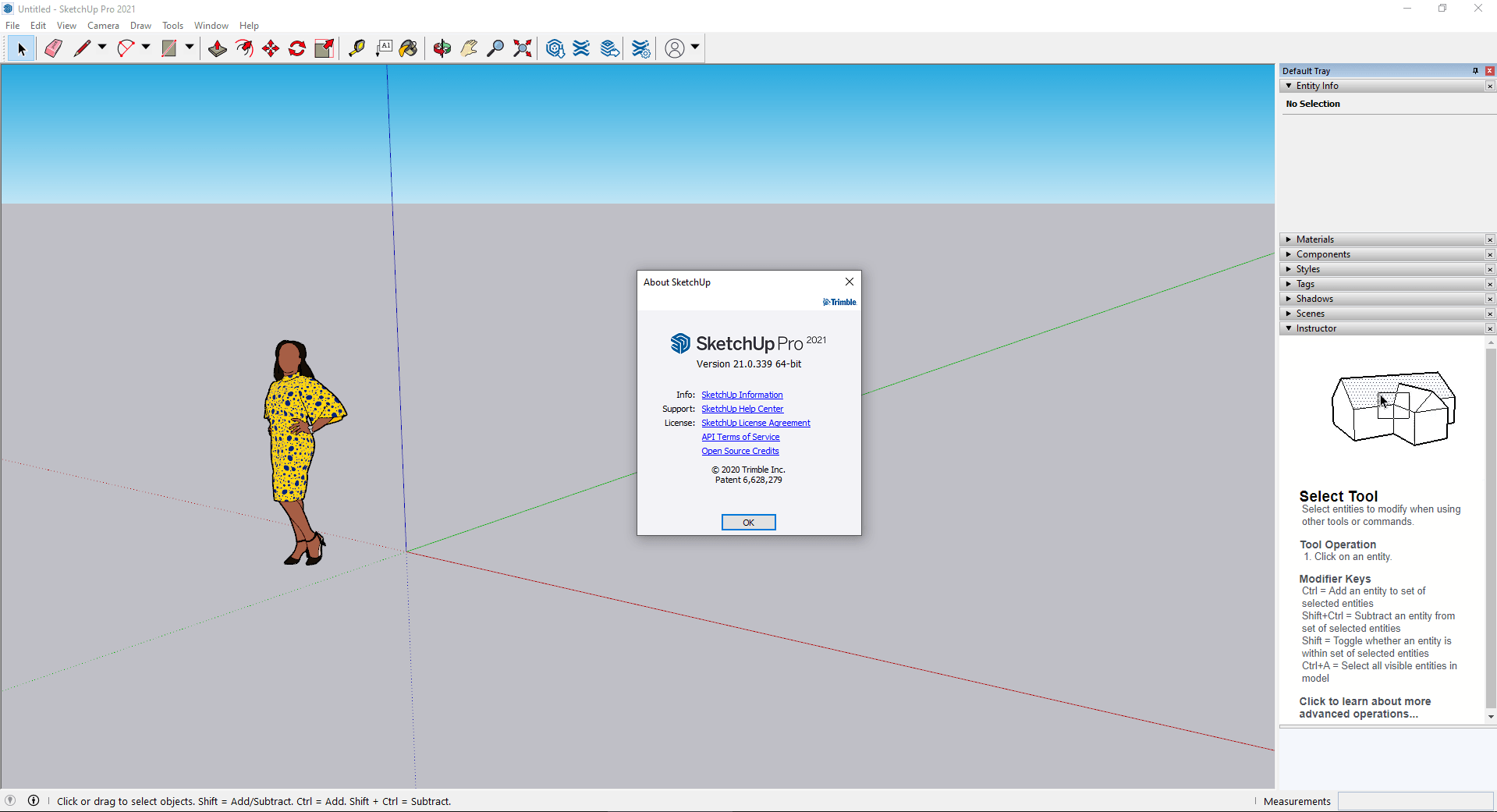Image resolution: width=1497 pixels, height=812 pixels.
Task: Activate the Paint Bucket tool
Action: (x=408, y=48)
